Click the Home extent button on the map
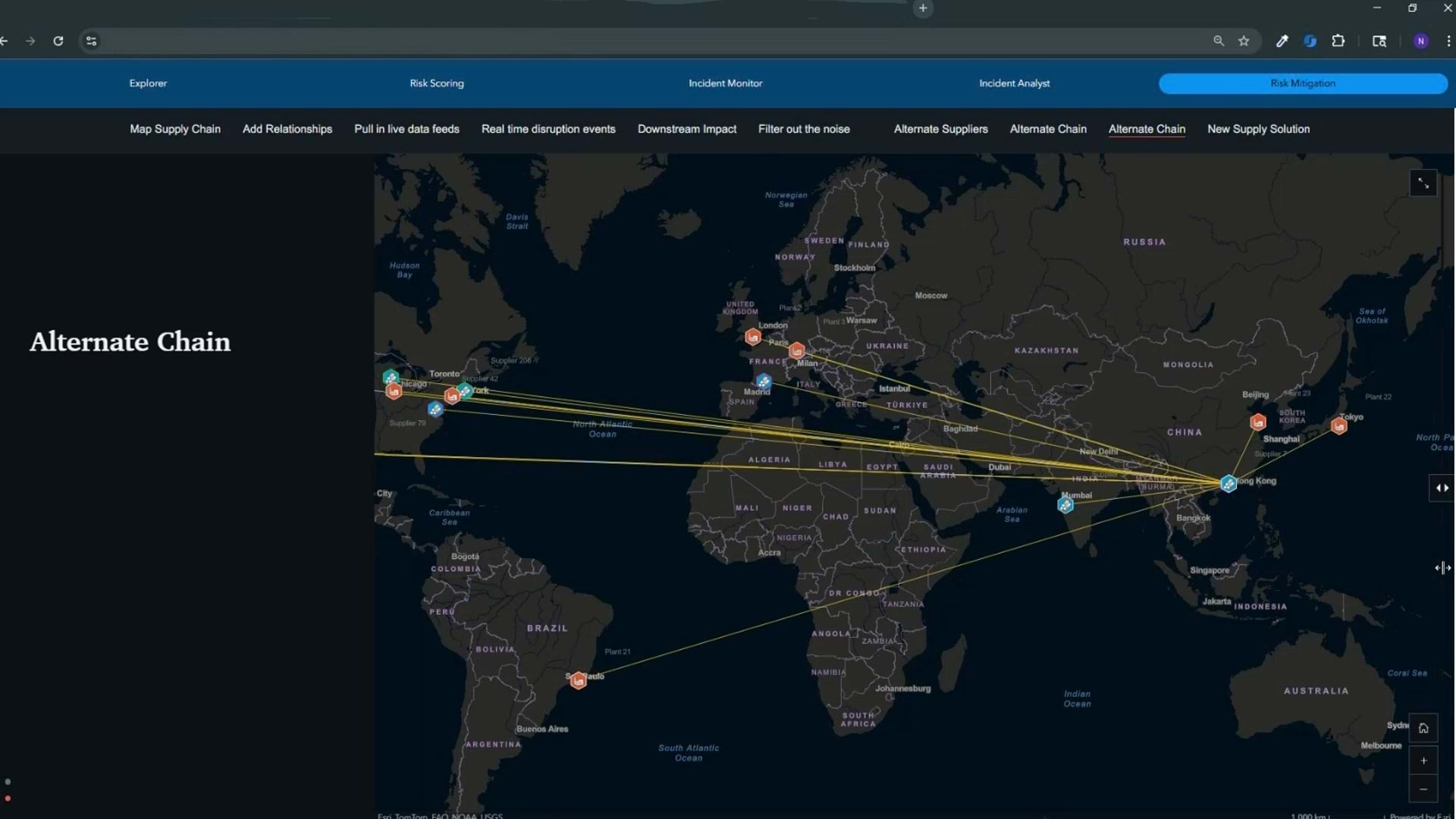1456x819 pixels. pyautogui.click(x=1424, y=727)
